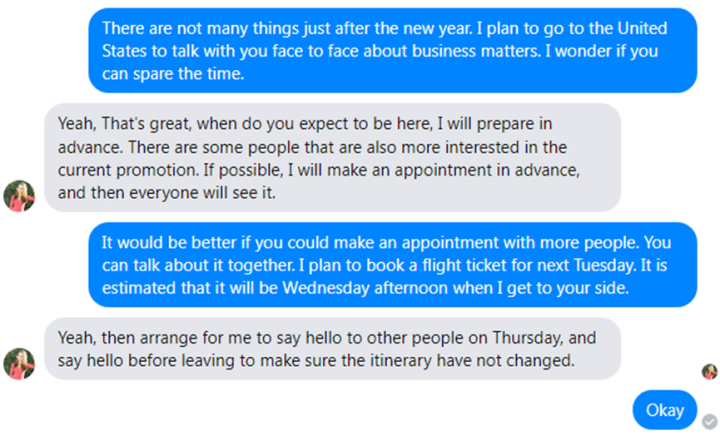The width and height of the screenshot is (720, 441).
Task: Click the blue "It would be better" message
Action: (x=393, y=265)
